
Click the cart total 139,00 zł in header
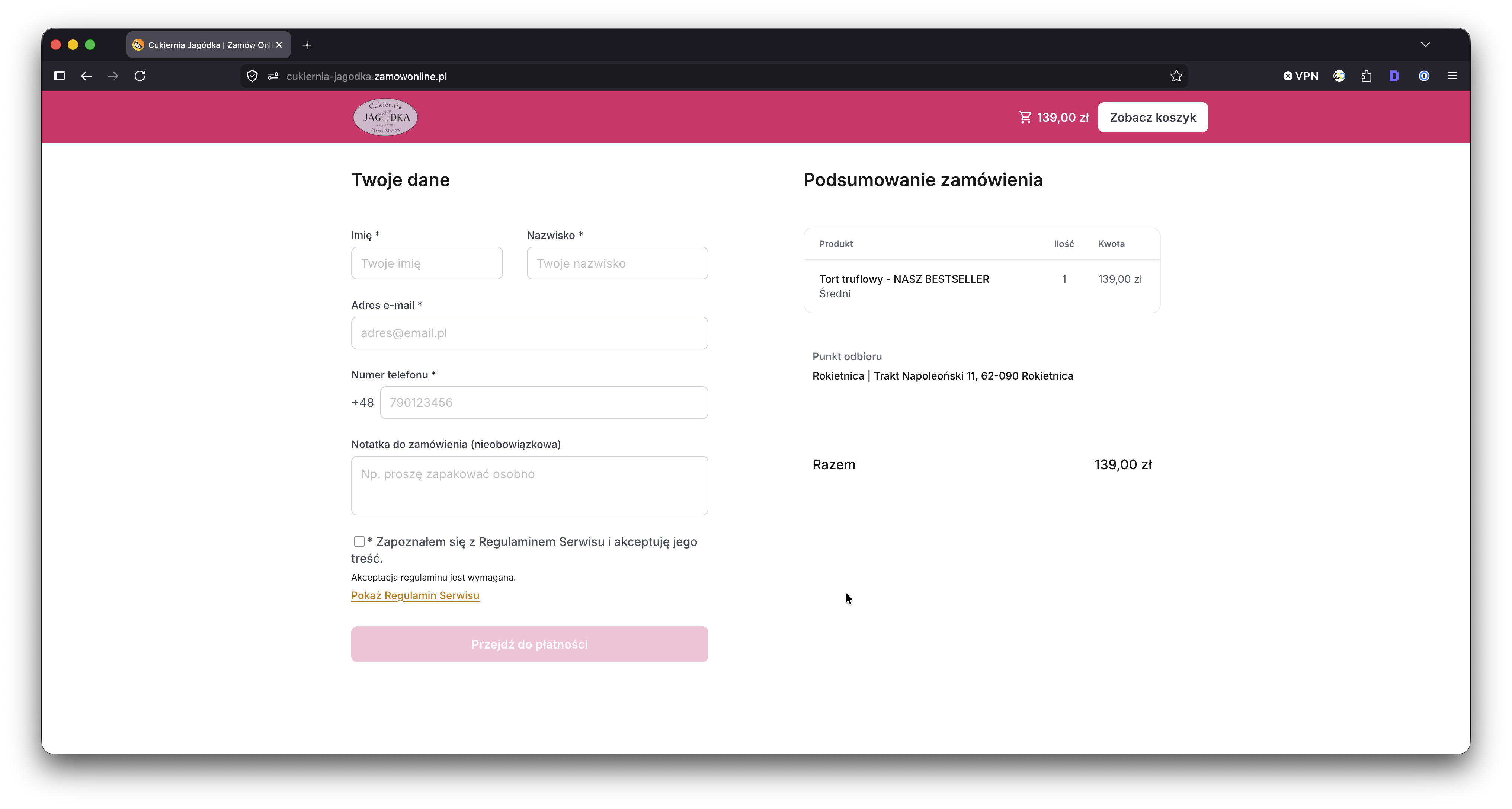click(x=1063, y=118)
